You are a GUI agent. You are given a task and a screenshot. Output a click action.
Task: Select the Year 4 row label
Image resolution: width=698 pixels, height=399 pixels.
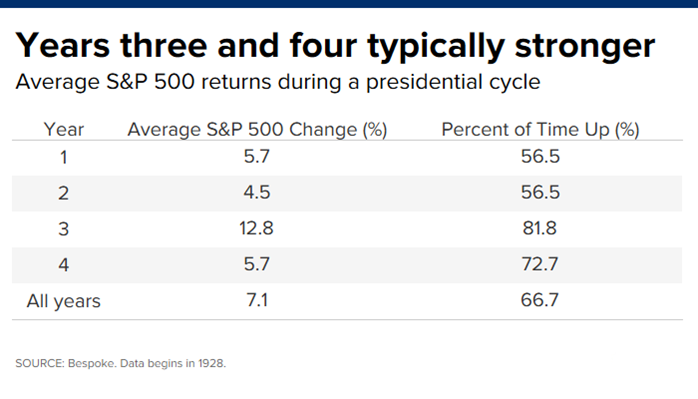64,265
